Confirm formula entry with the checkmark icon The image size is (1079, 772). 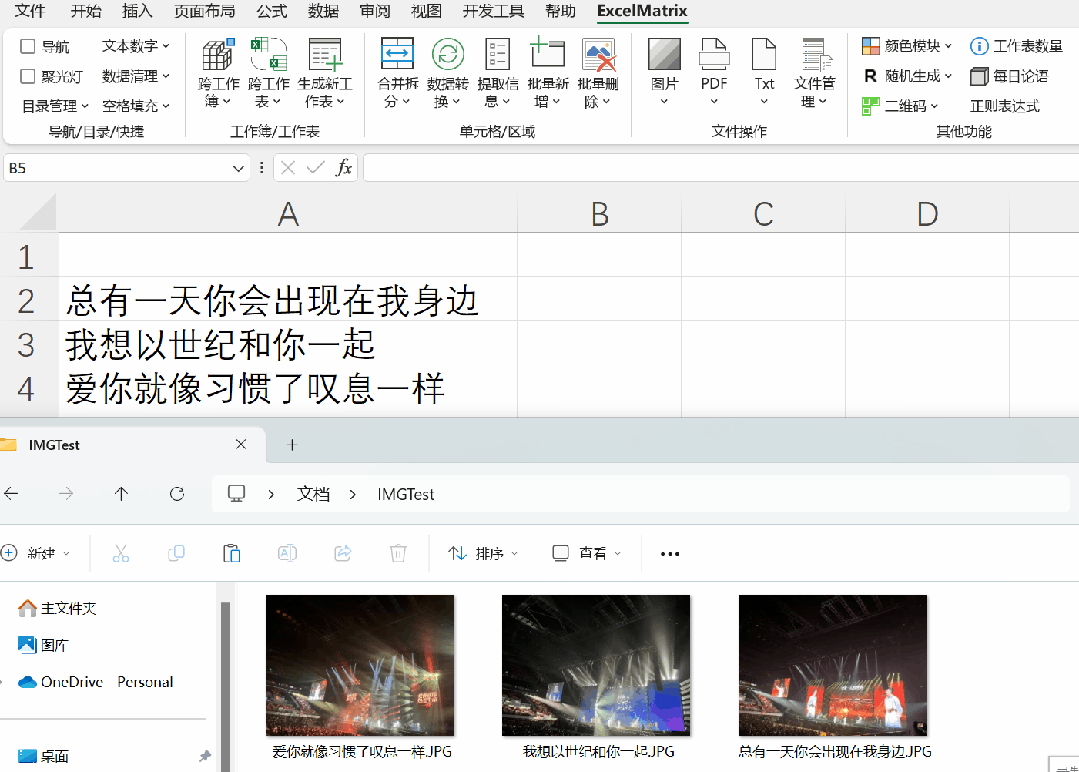click(x=315, y=167)
